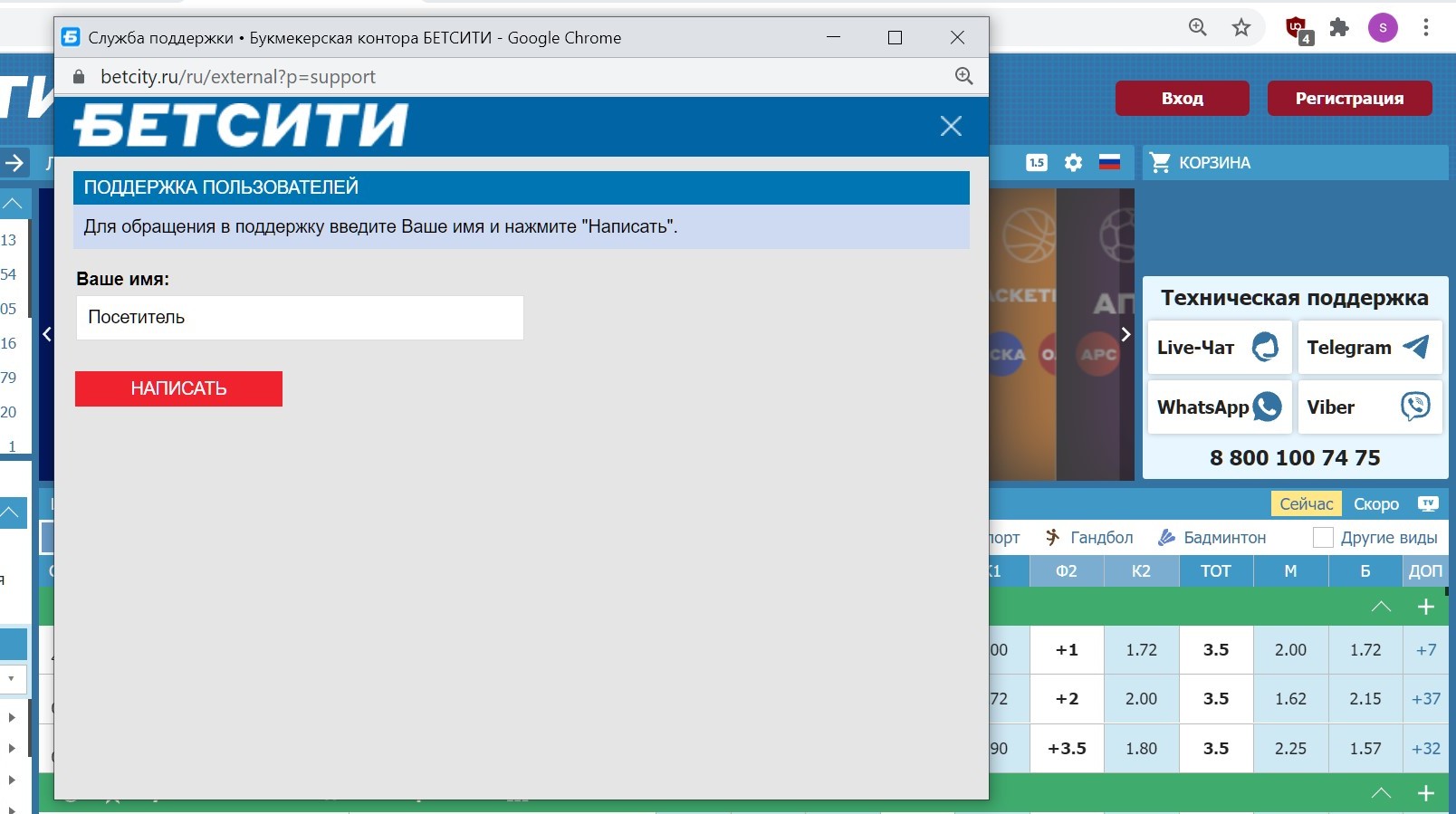The height and width of the screenshot is (814, 1456).
Task: Collapse the second green league section
Action: point(1381,793)
